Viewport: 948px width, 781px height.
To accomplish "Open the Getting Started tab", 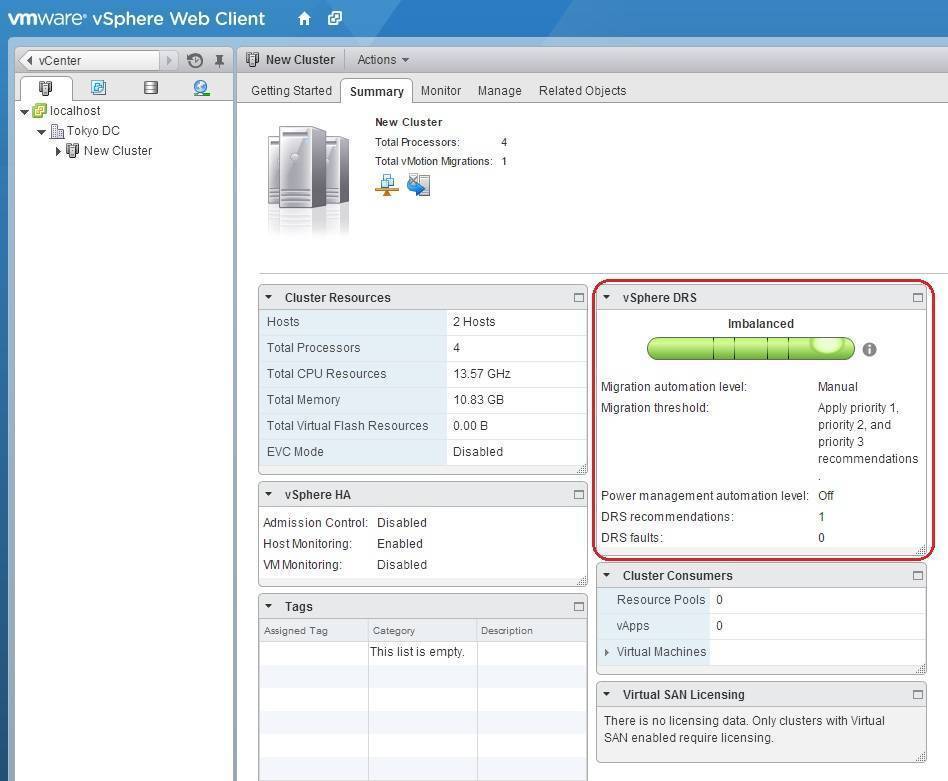I will [291, 91].
